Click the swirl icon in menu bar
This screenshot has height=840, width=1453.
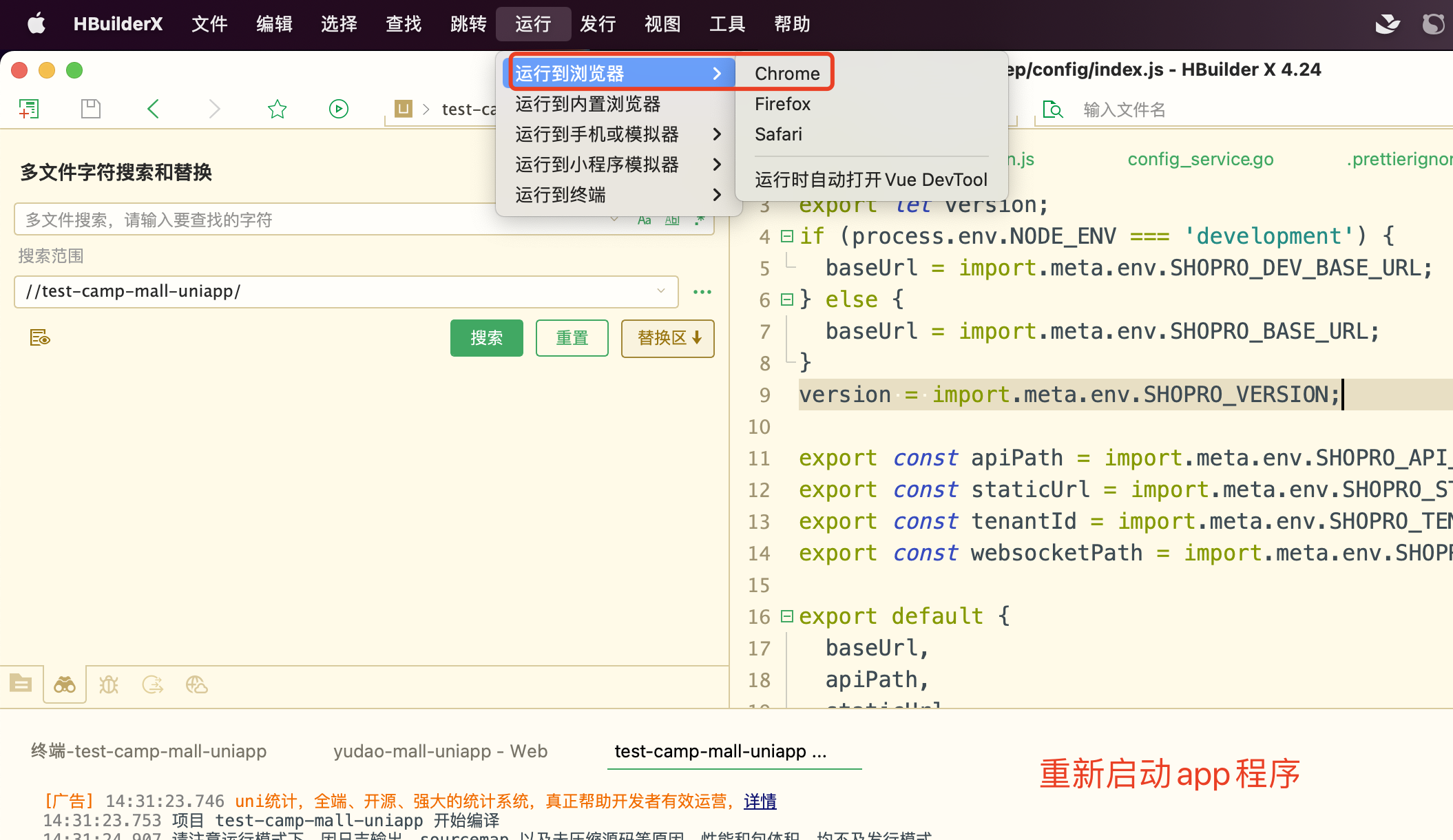[1434, 23]
